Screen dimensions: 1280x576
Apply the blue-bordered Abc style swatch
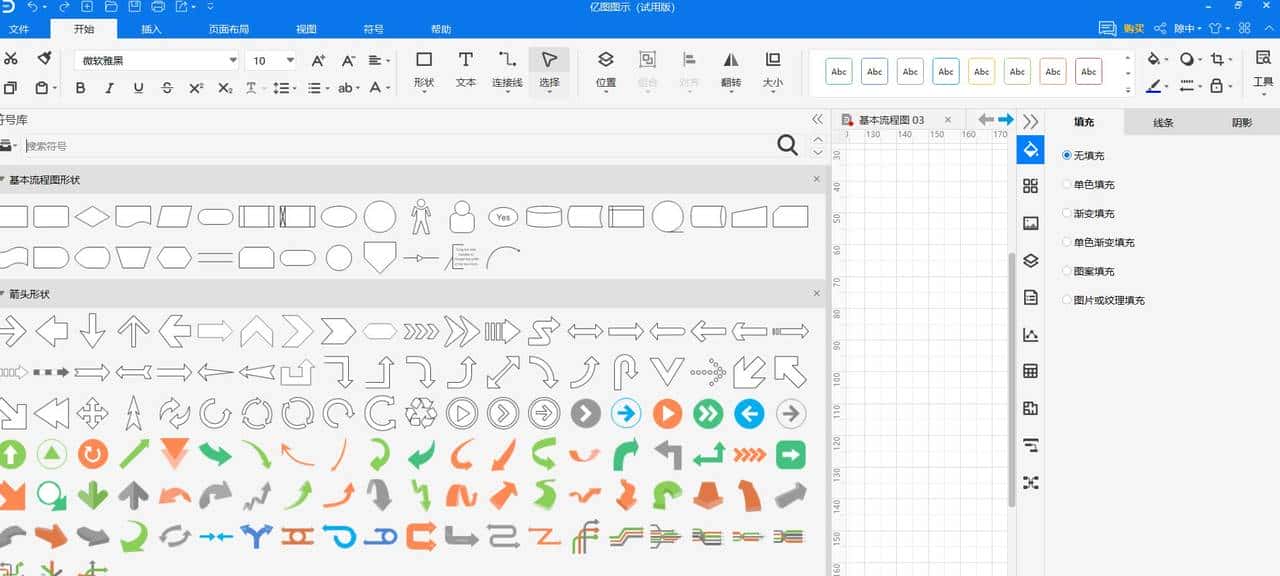[945, 72]
